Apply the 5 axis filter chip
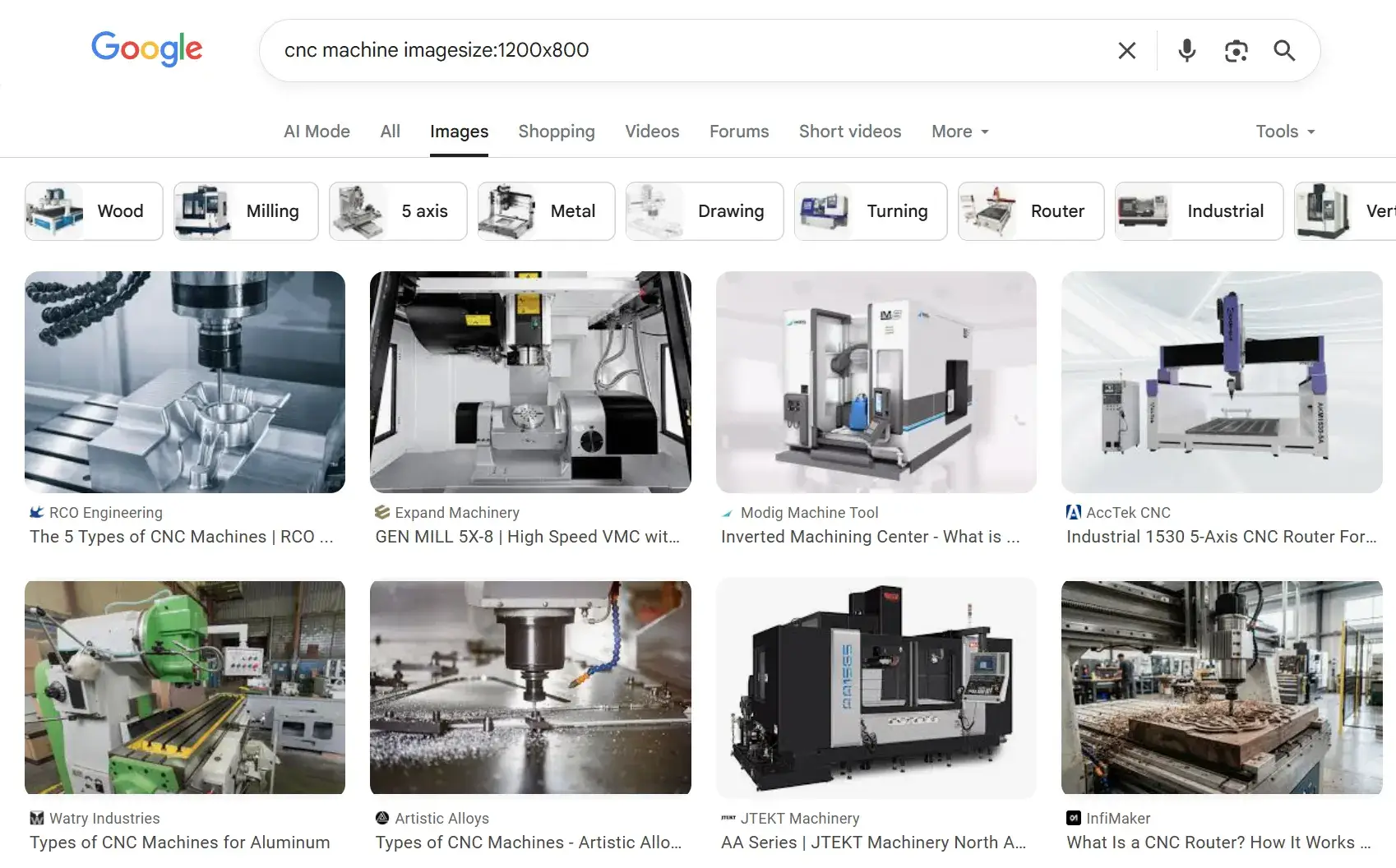Viewport: 1396px width, 868px height. pyautogui.click(x=397, y=210)
